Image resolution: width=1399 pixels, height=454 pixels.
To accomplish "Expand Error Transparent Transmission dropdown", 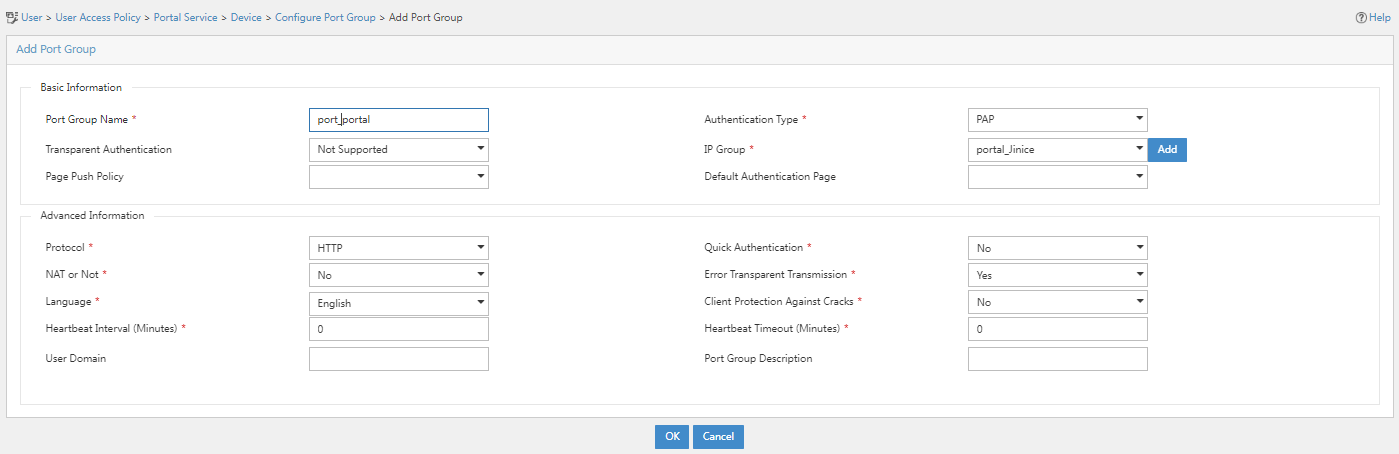I will click(x=1058, y=275).
